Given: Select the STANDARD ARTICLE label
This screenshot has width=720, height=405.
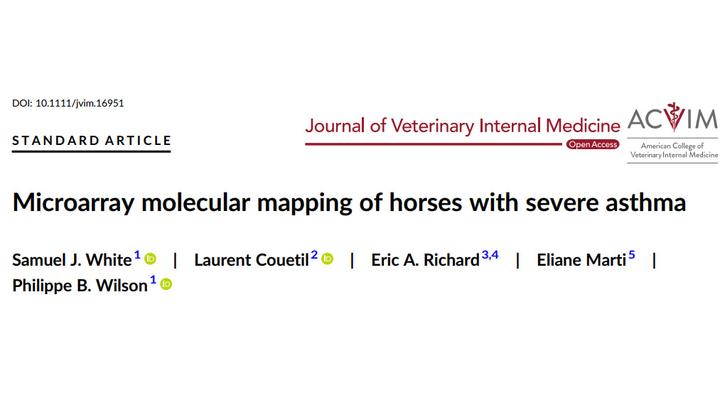Looking at the screenshot, I should (x=91, y=140).
